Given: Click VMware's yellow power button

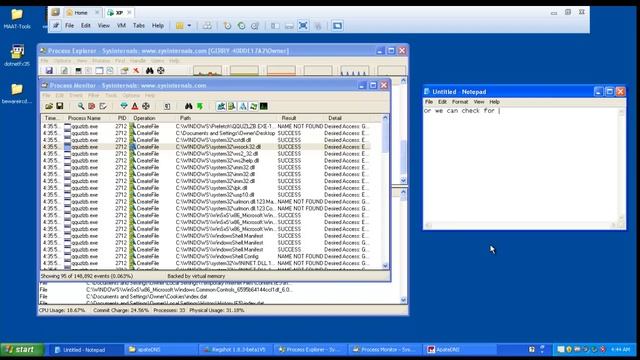Looking at the screenshot, I should click(180, 26).
